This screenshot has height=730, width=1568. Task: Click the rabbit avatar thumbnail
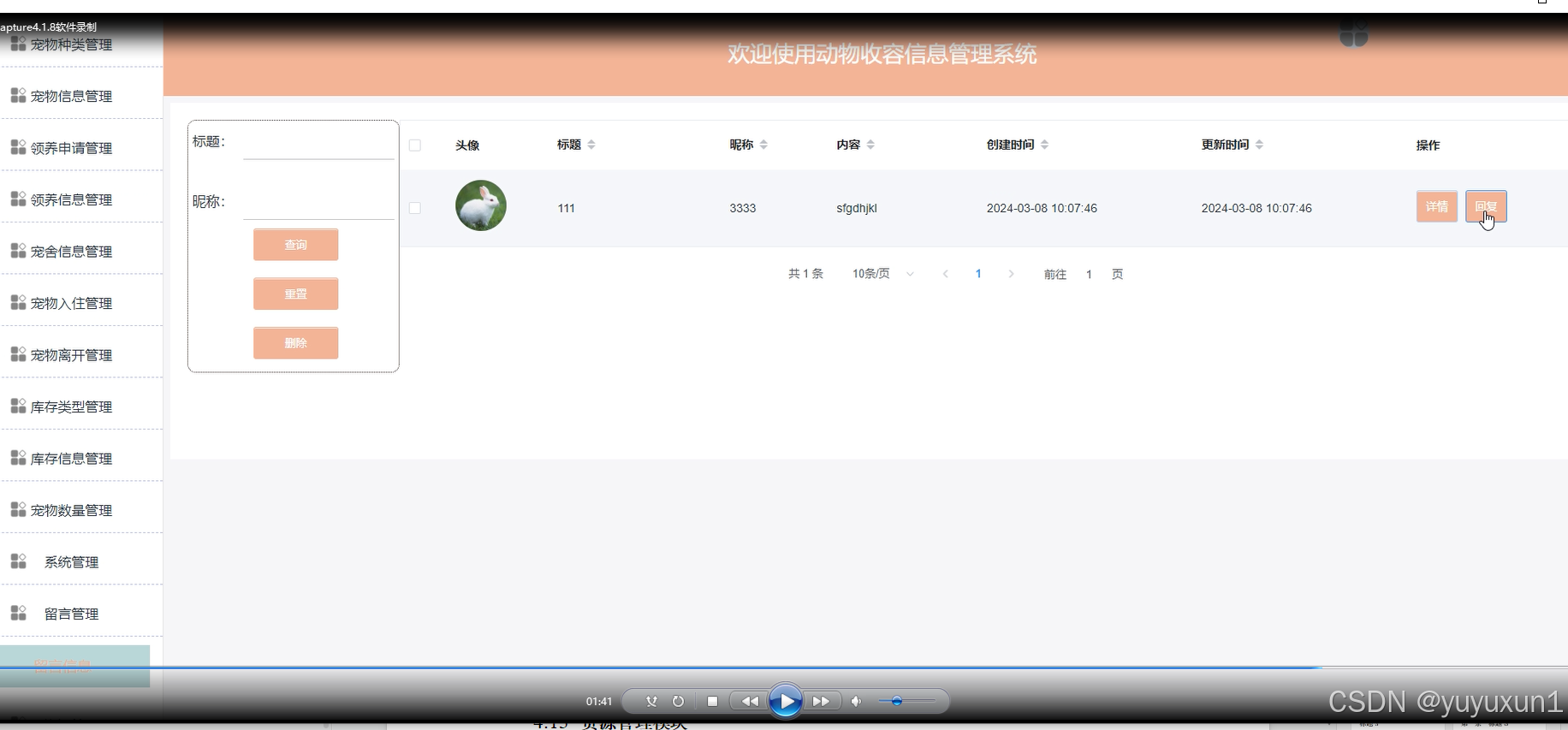[481, 205]
